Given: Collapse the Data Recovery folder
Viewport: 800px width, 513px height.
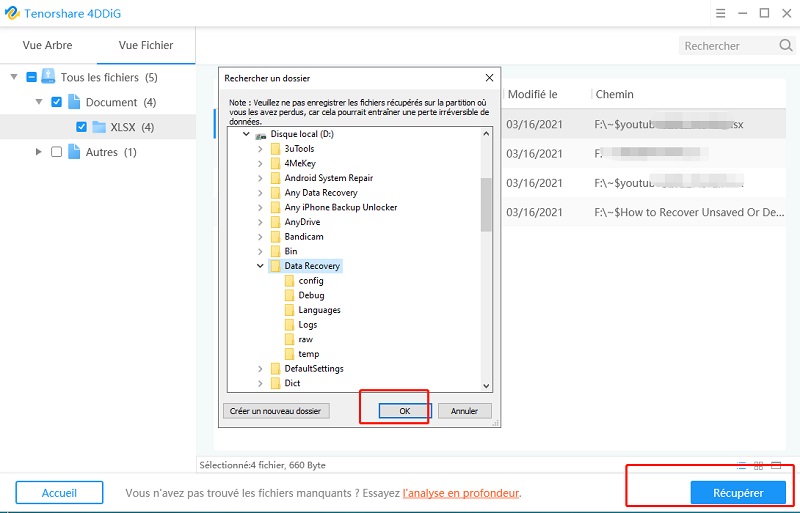Looking at the screenshot, I should [x=260, y=266].
